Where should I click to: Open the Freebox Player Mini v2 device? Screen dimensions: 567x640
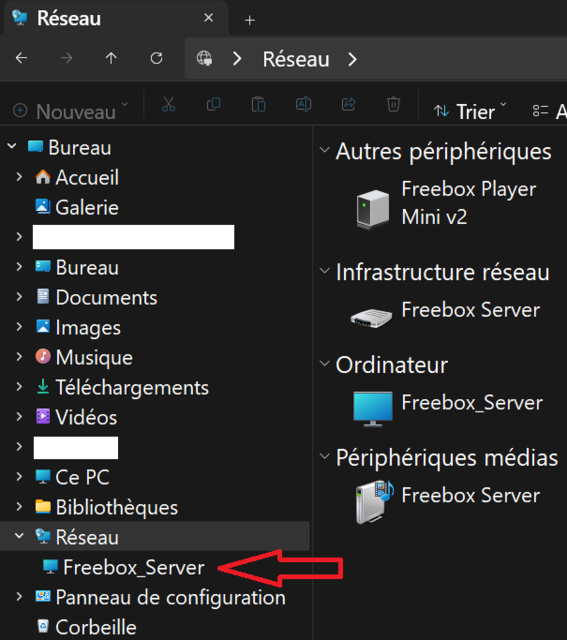[446, 204]
